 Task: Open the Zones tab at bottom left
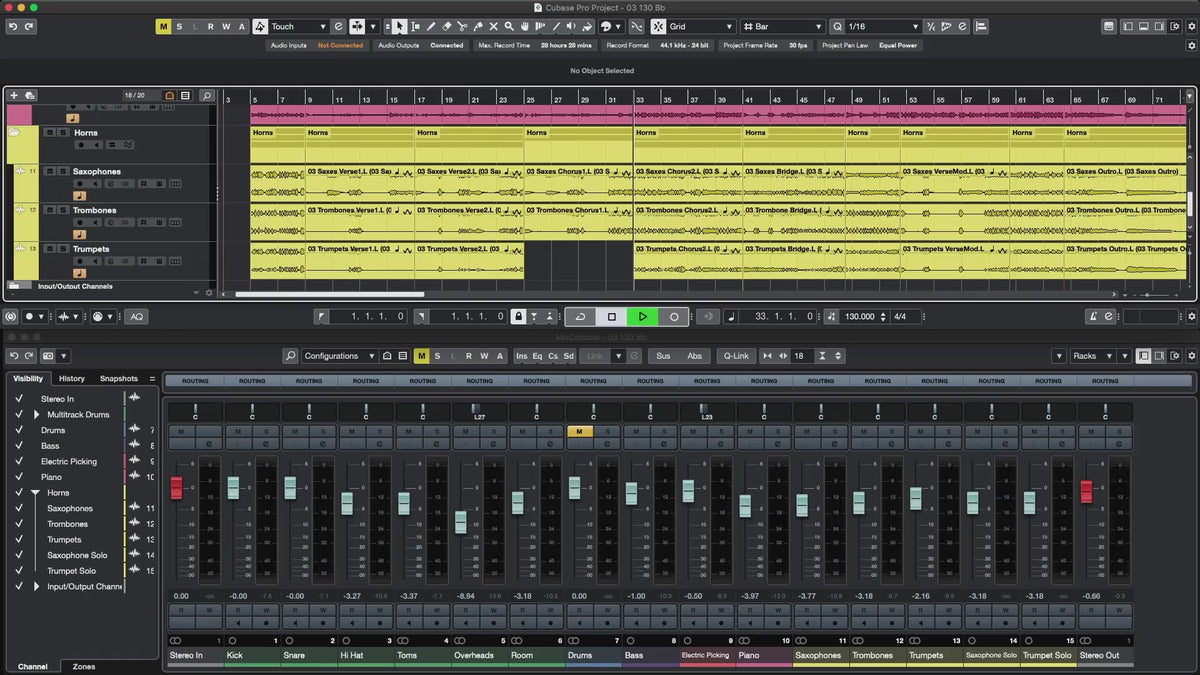(x=84, y=666)
